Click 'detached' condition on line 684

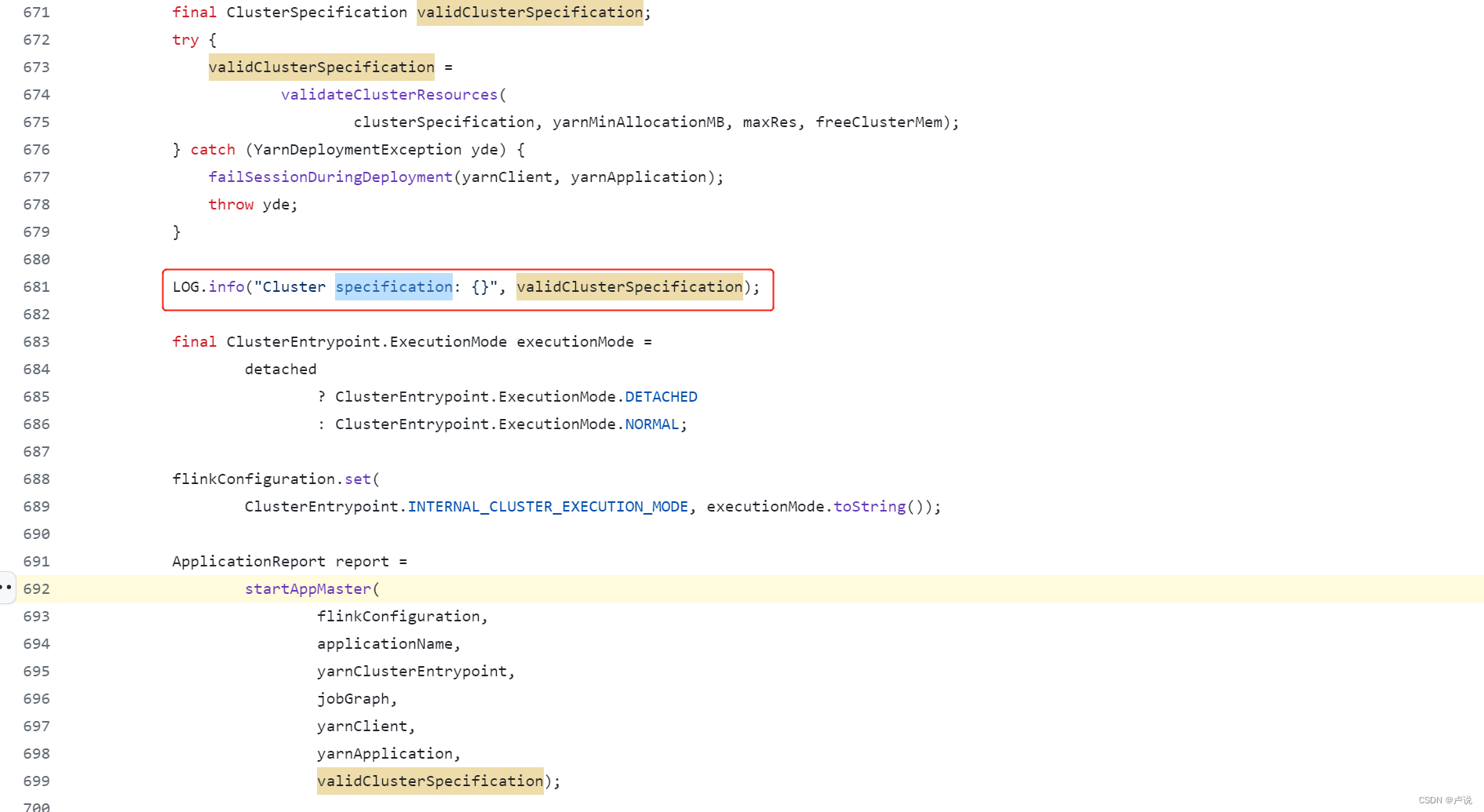[281, 370]
